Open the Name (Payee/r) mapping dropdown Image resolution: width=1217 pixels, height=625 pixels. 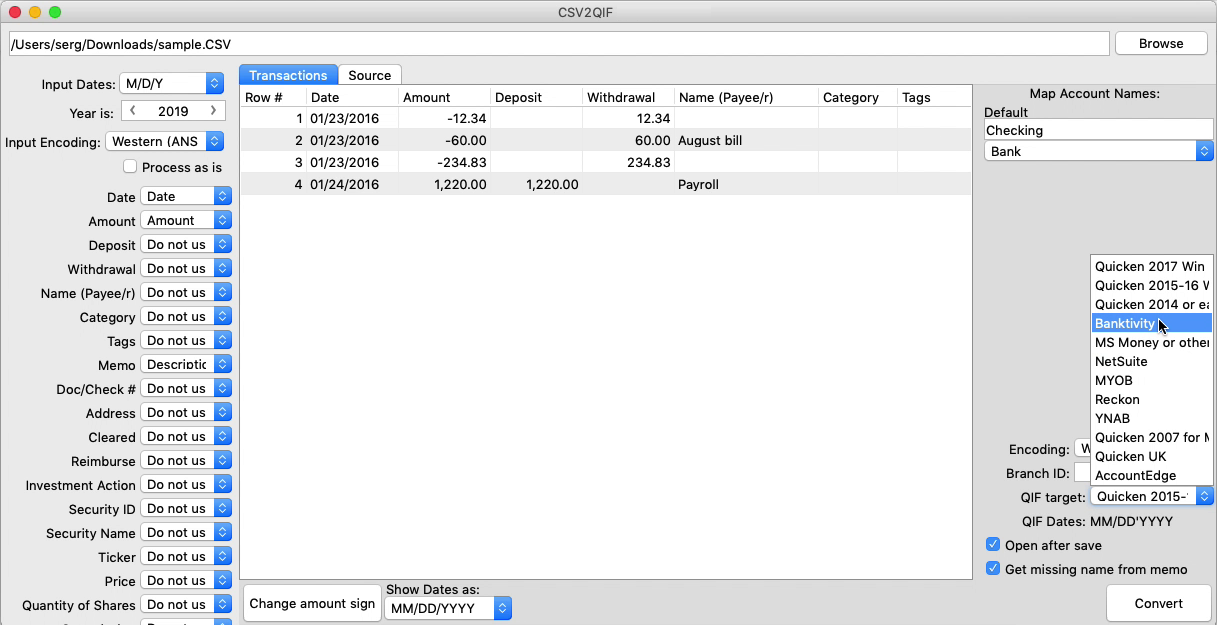pos(186,293)
